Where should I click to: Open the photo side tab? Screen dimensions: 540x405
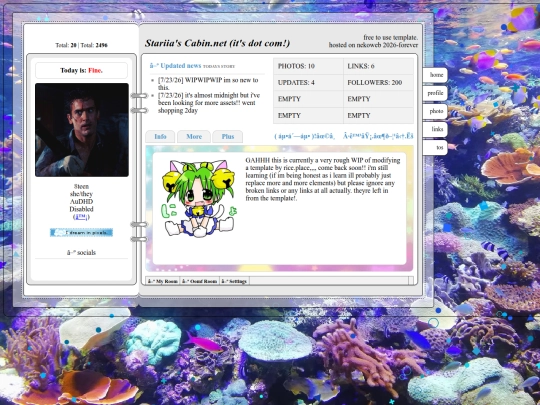435,111
